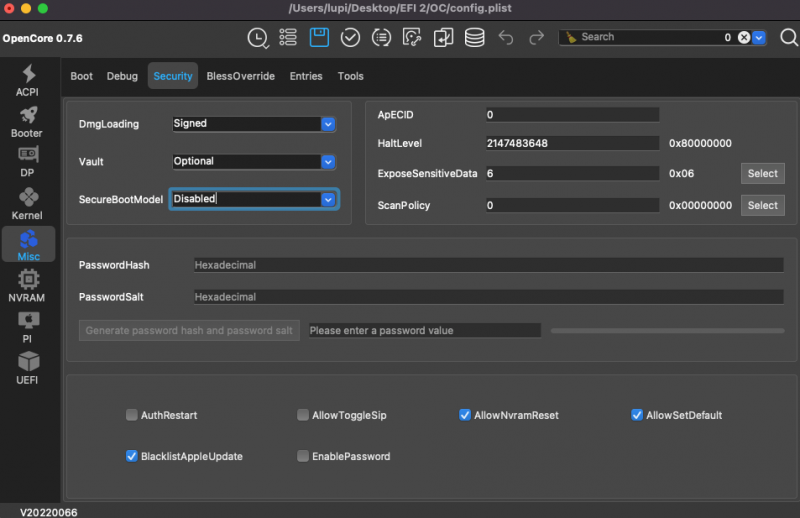This screenshot has height=518, width=800.
Task: Click Select button beside ExposeSensitiveData
Action: point(762,173)
